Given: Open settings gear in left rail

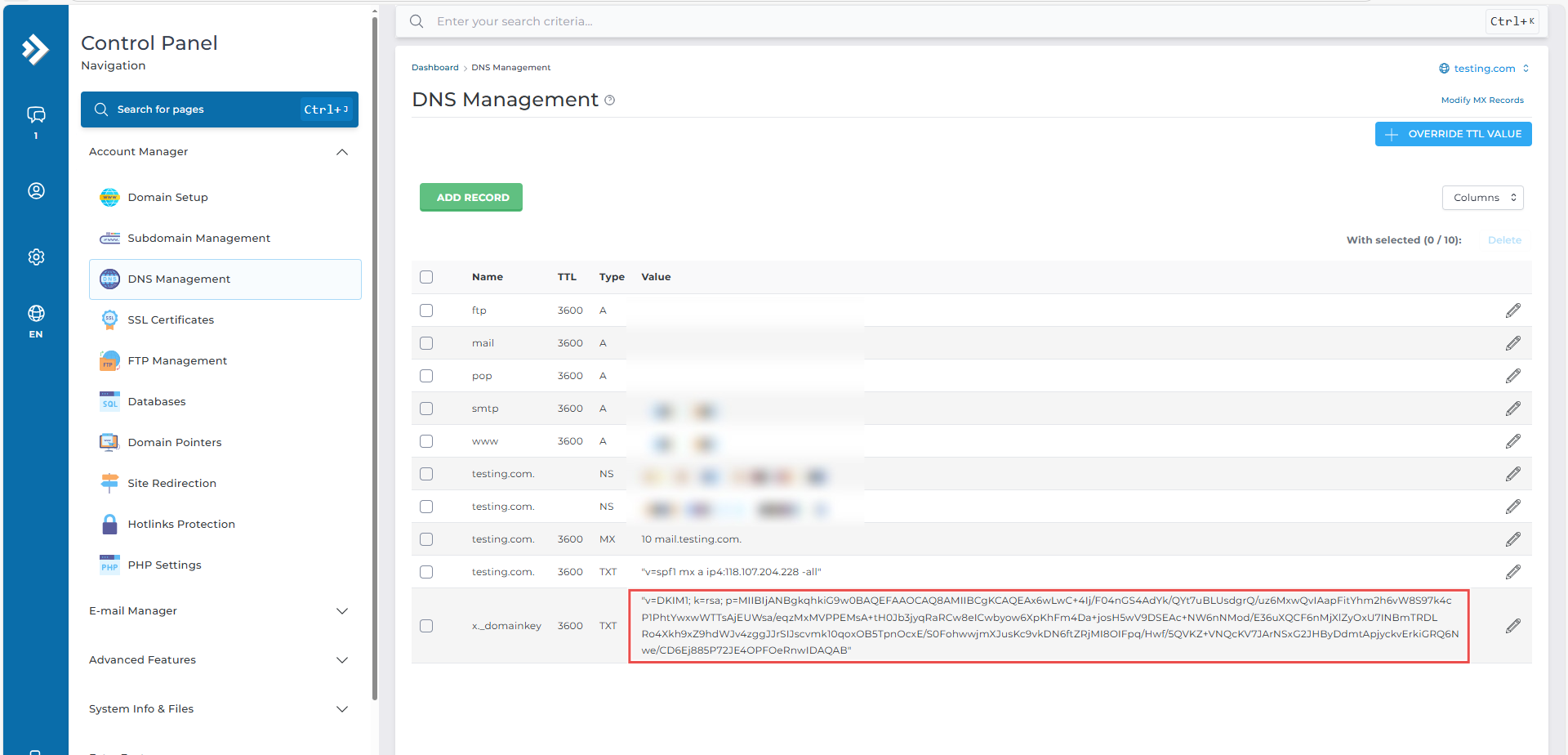Looking at the screenshot, I should tap(36, 257).
